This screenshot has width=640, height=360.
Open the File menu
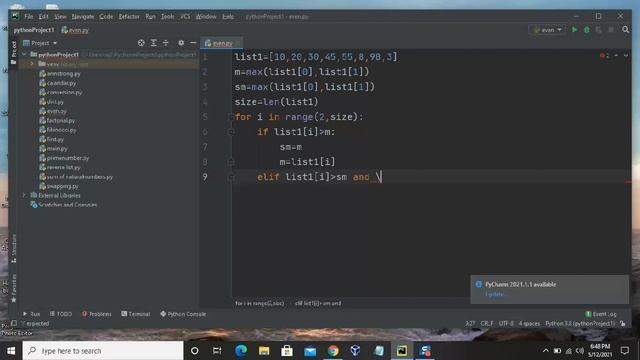click(29, 16)
